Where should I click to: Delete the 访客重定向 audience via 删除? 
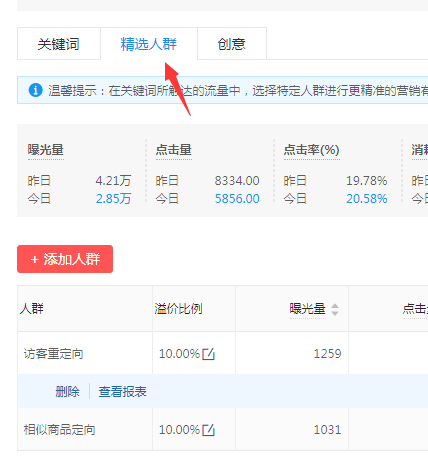pyautogui.click(x=68, y=391)
